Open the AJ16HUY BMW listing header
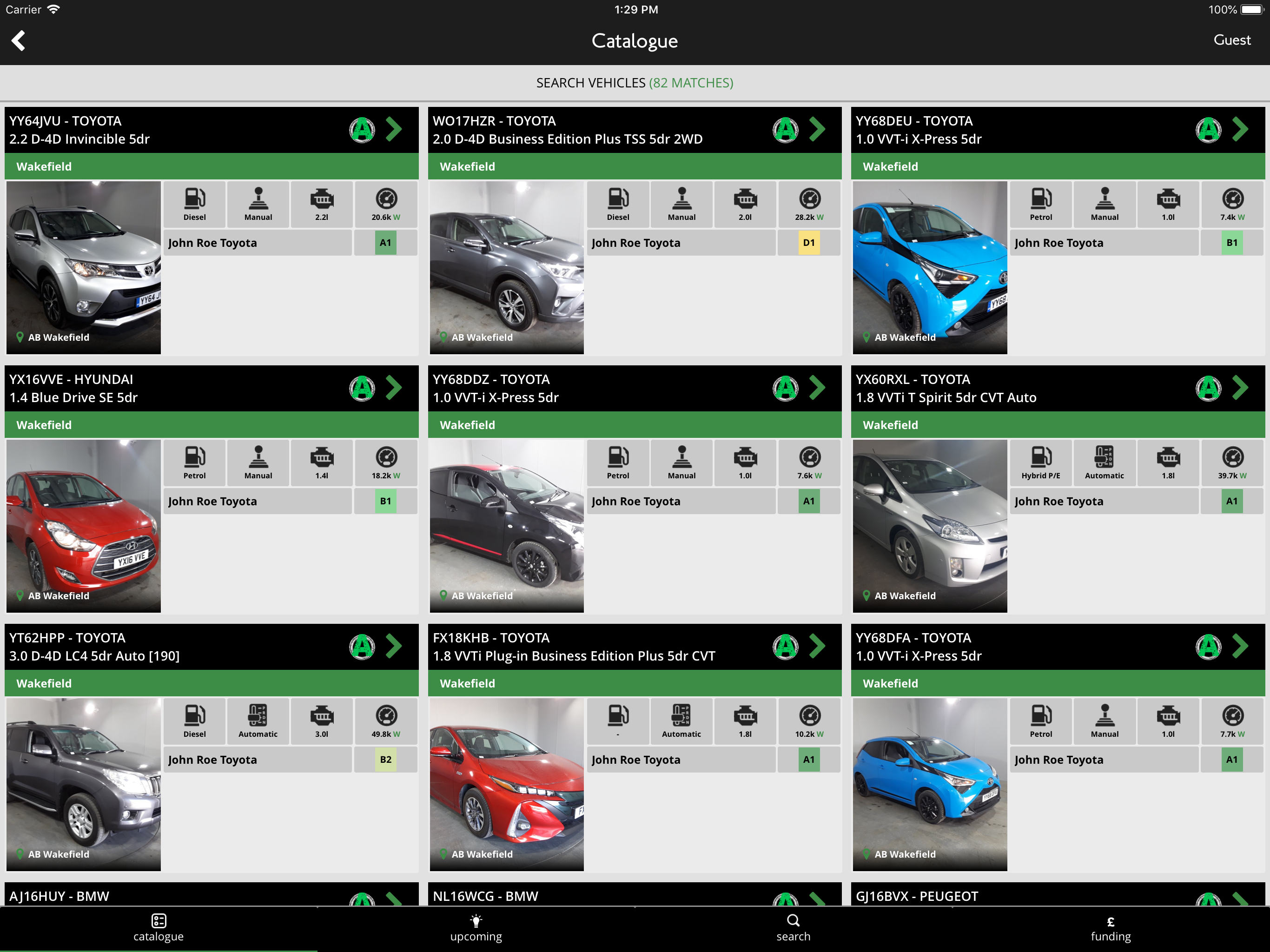The width and height of the screenshot is (1270, 952). click(x=212, y=895)
